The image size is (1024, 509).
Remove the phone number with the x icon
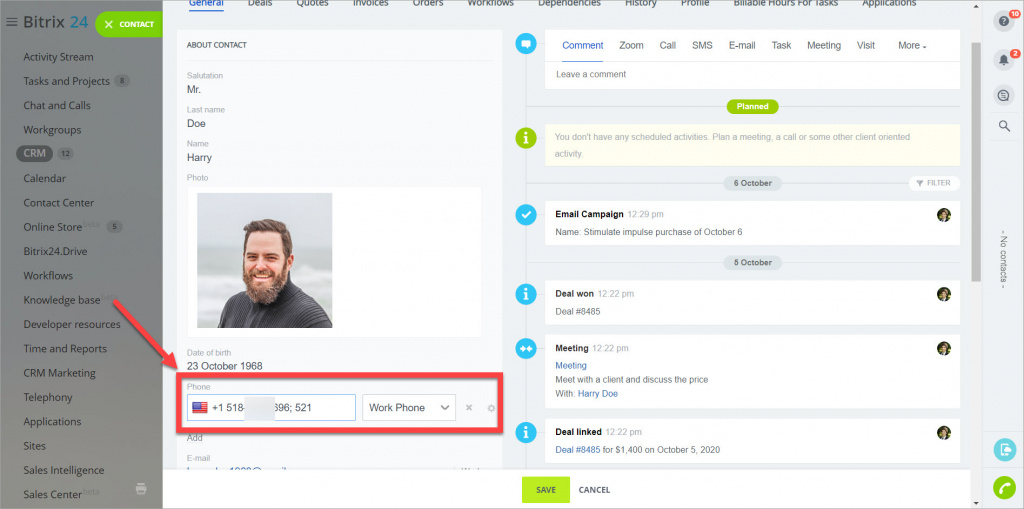tap(469, 408)
